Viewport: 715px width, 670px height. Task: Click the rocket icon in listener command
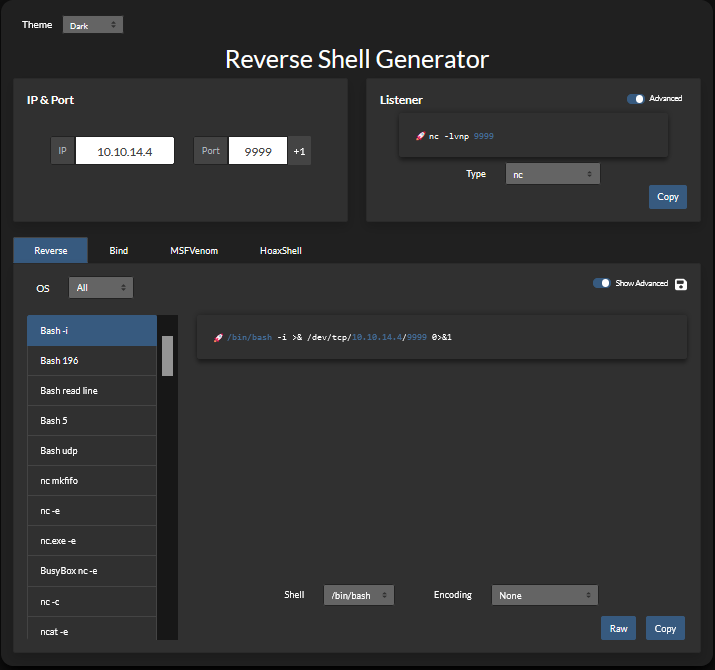pos(420,136)
